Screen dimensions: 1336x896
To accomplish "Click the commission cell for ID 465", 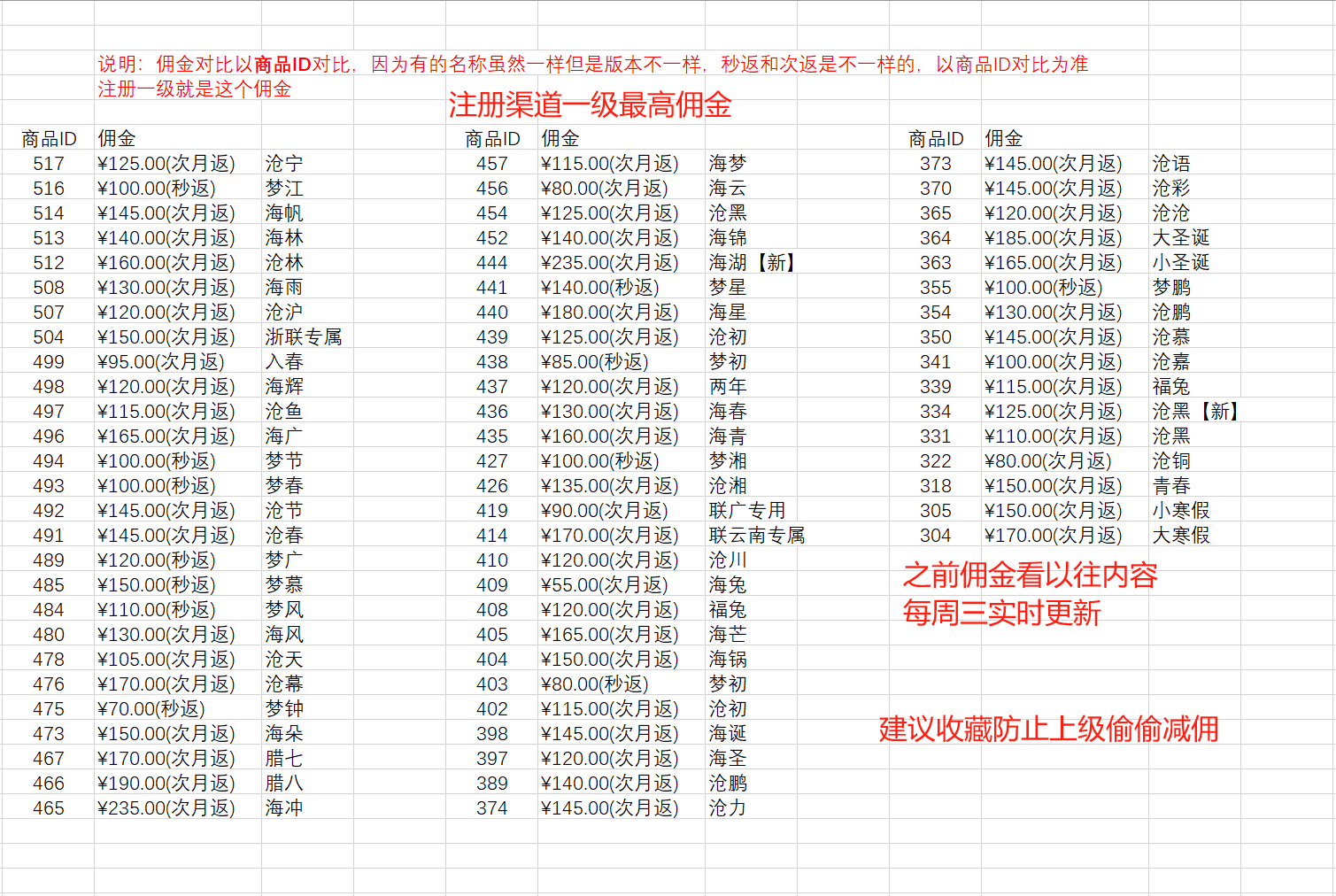I will tap(178, 808).
